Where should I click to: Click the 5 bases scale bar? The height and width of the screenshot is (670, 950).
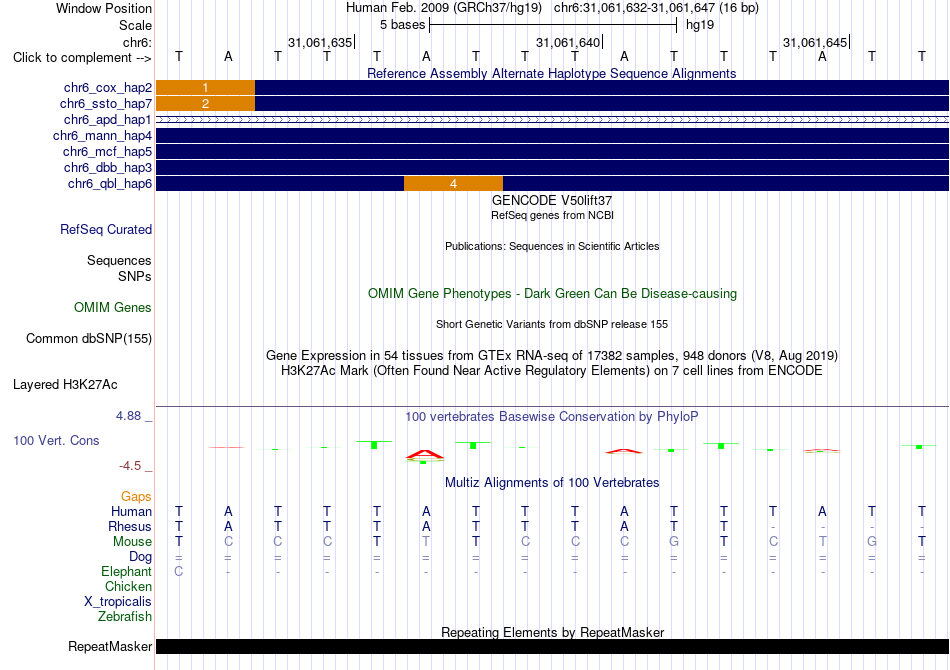(553, 25)
